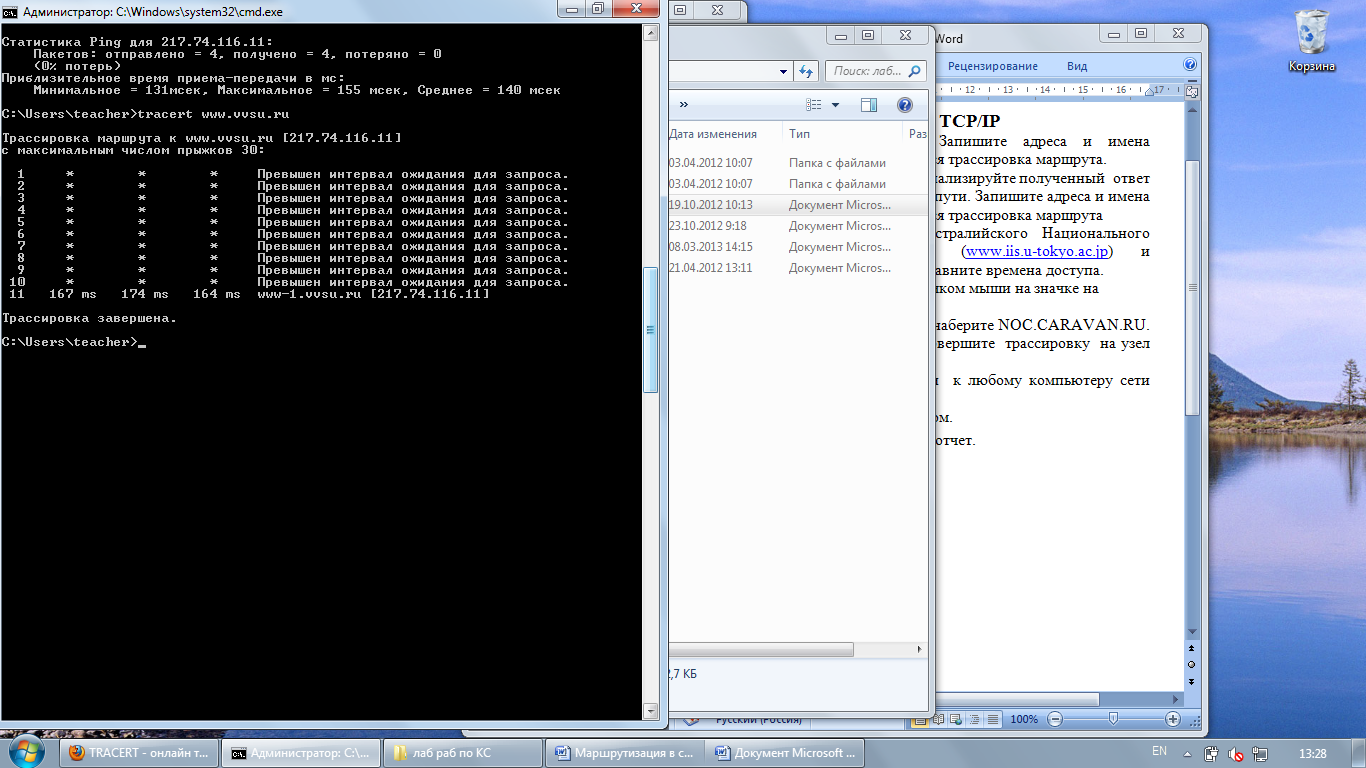Expand Explorer toolbar overflow chevron
The width and height of the screenshot is (1366, 768).
684,104
